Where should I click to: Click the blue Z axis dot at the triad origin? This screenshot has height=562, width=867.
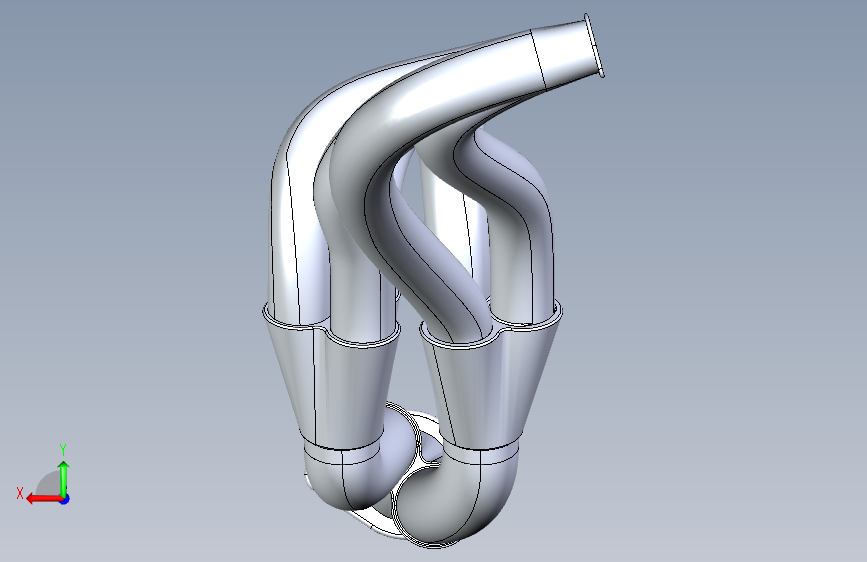(65, 499)
